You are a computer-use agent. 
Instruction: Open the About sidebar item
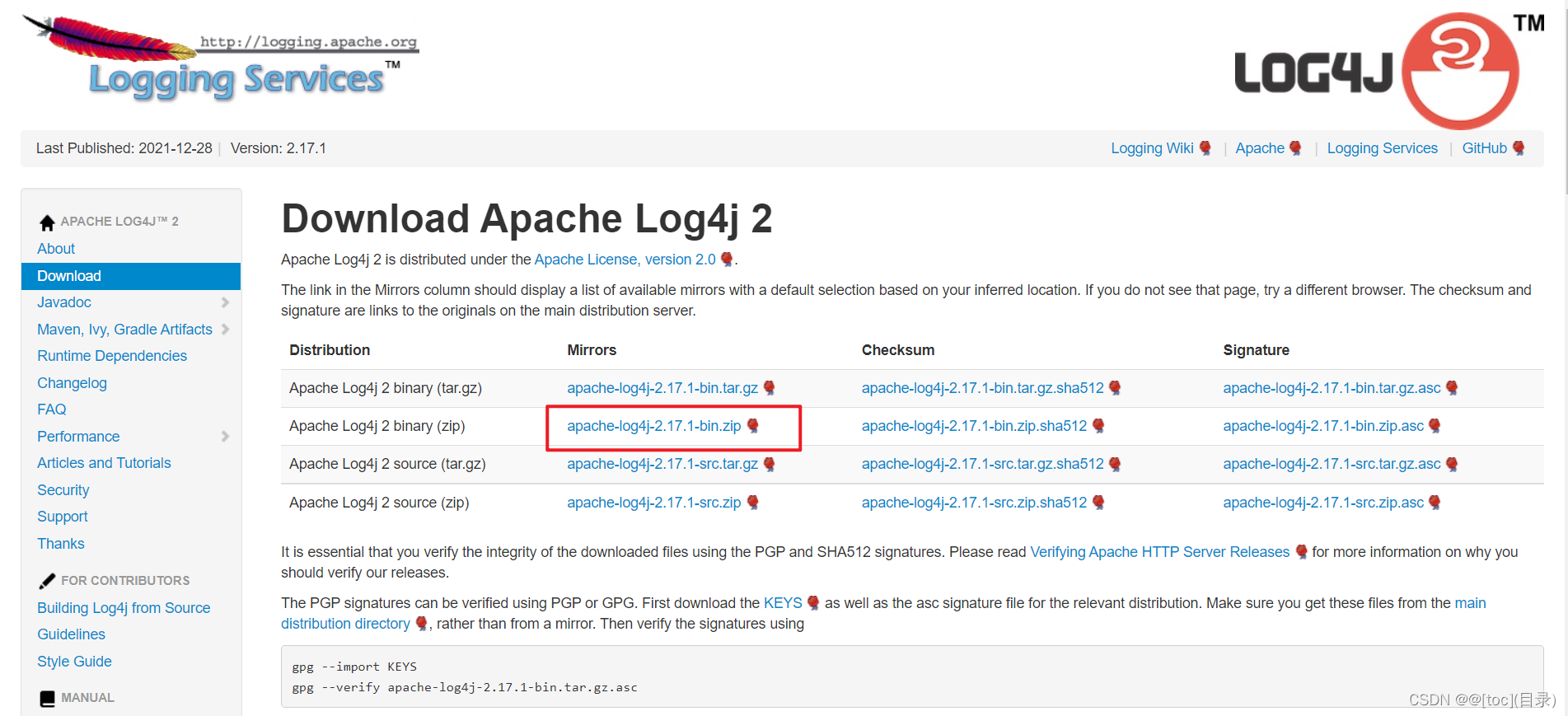point(56,249)
